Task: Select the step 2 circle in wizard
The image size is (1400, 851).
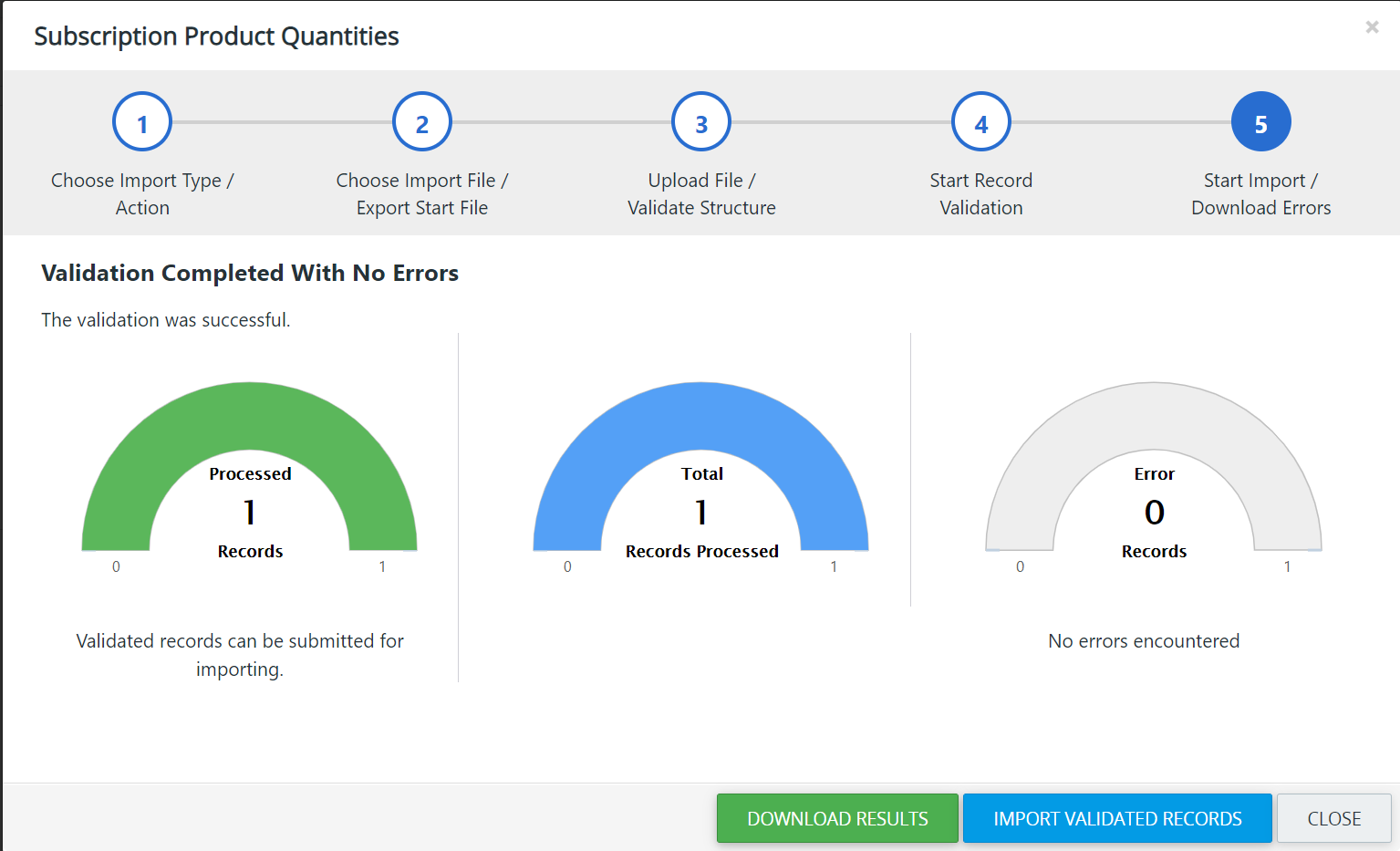Action: (x=422, y=122)
